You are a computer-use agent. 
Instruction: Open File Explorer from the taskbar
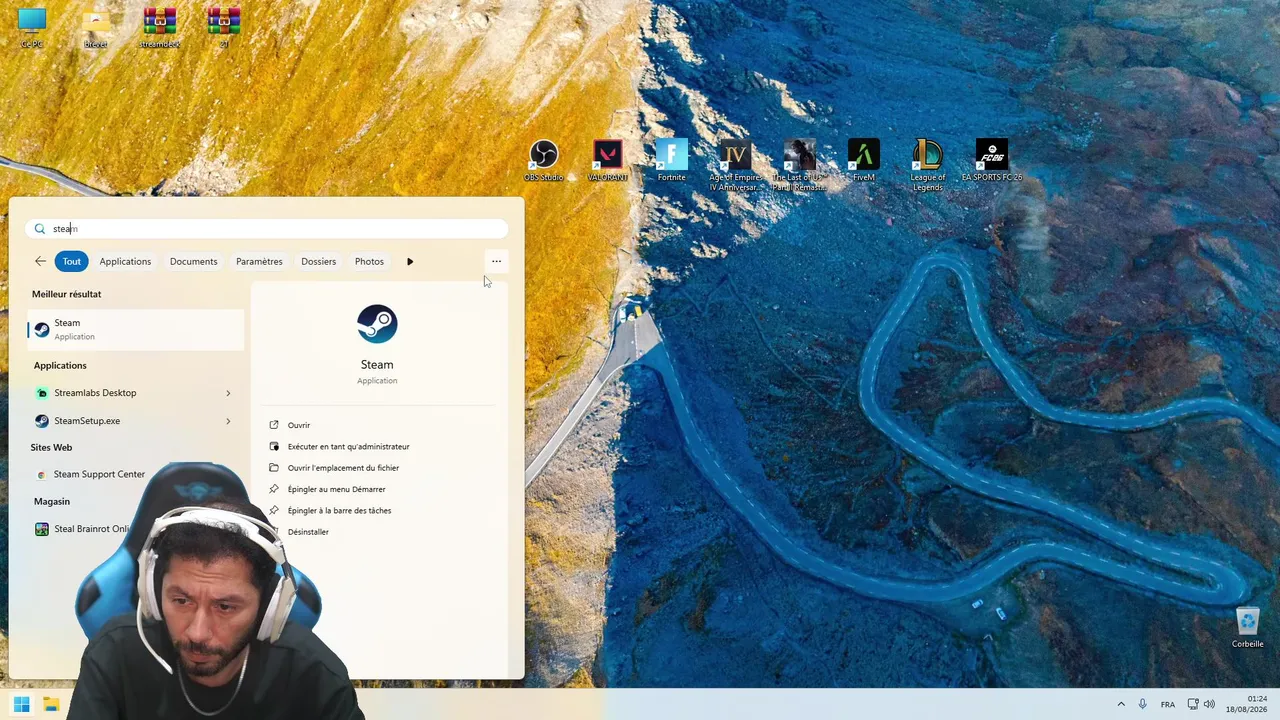(x=51, y=704)
